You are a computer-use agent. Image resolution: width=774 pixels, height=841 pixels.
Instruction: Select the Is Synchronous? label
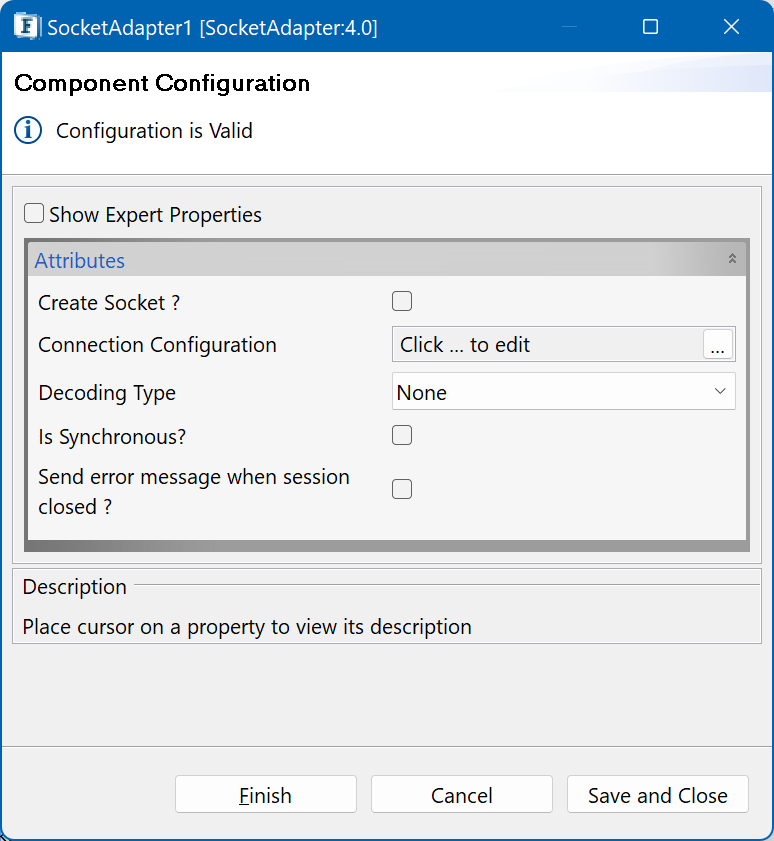coord(112,437)
